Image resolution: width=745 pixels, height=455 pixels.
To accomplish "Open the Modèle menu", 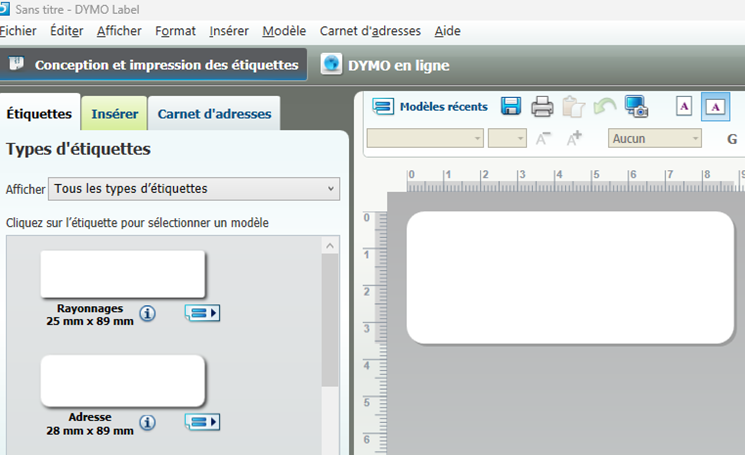I will pyautogui.click(x=284, y=31).
